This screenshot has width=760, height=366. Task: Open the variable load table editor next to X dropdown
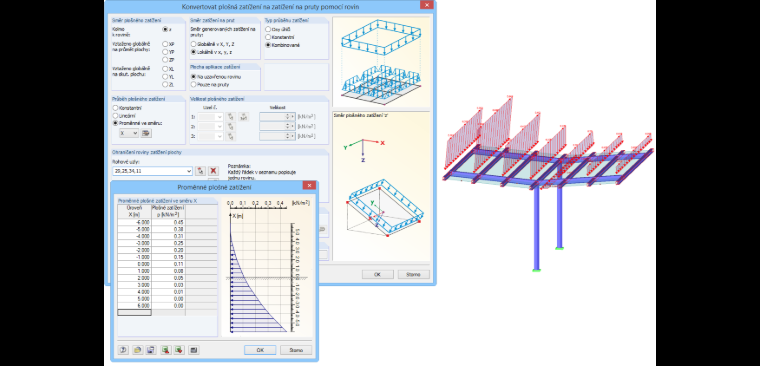pos(146,133)
